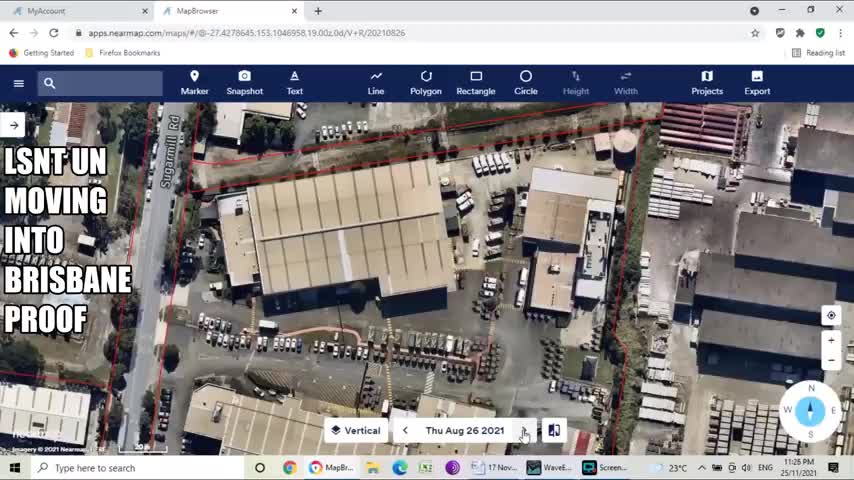Select the Marker tool
Image resolution: width=854 pixels, height=480 pixels.
[194, 83]
